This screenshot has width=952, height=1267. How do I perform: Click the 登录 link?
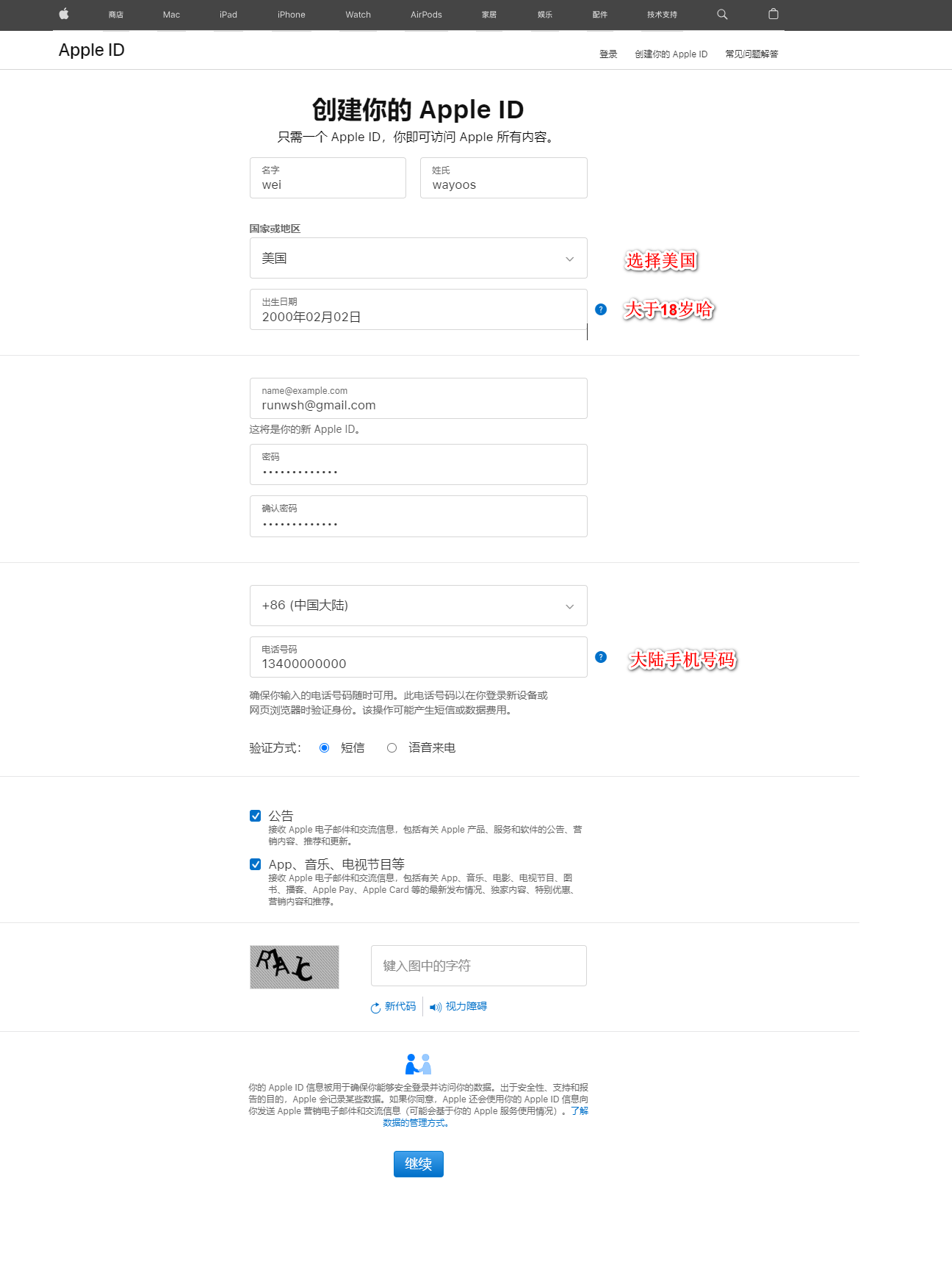[x=608, y=54]
